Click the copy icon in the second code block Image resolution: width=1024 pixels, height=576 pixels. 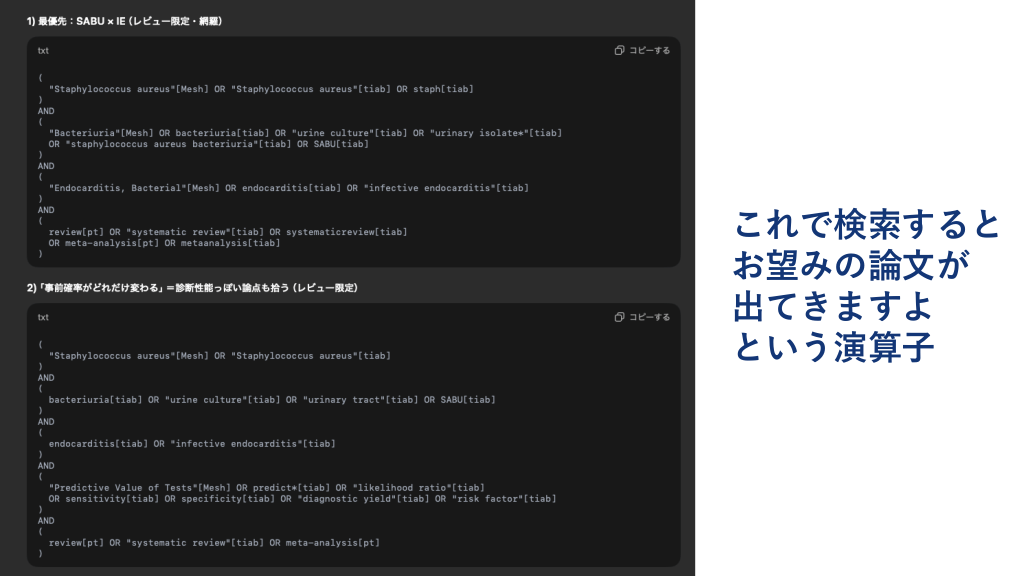[x=620, y=317]
